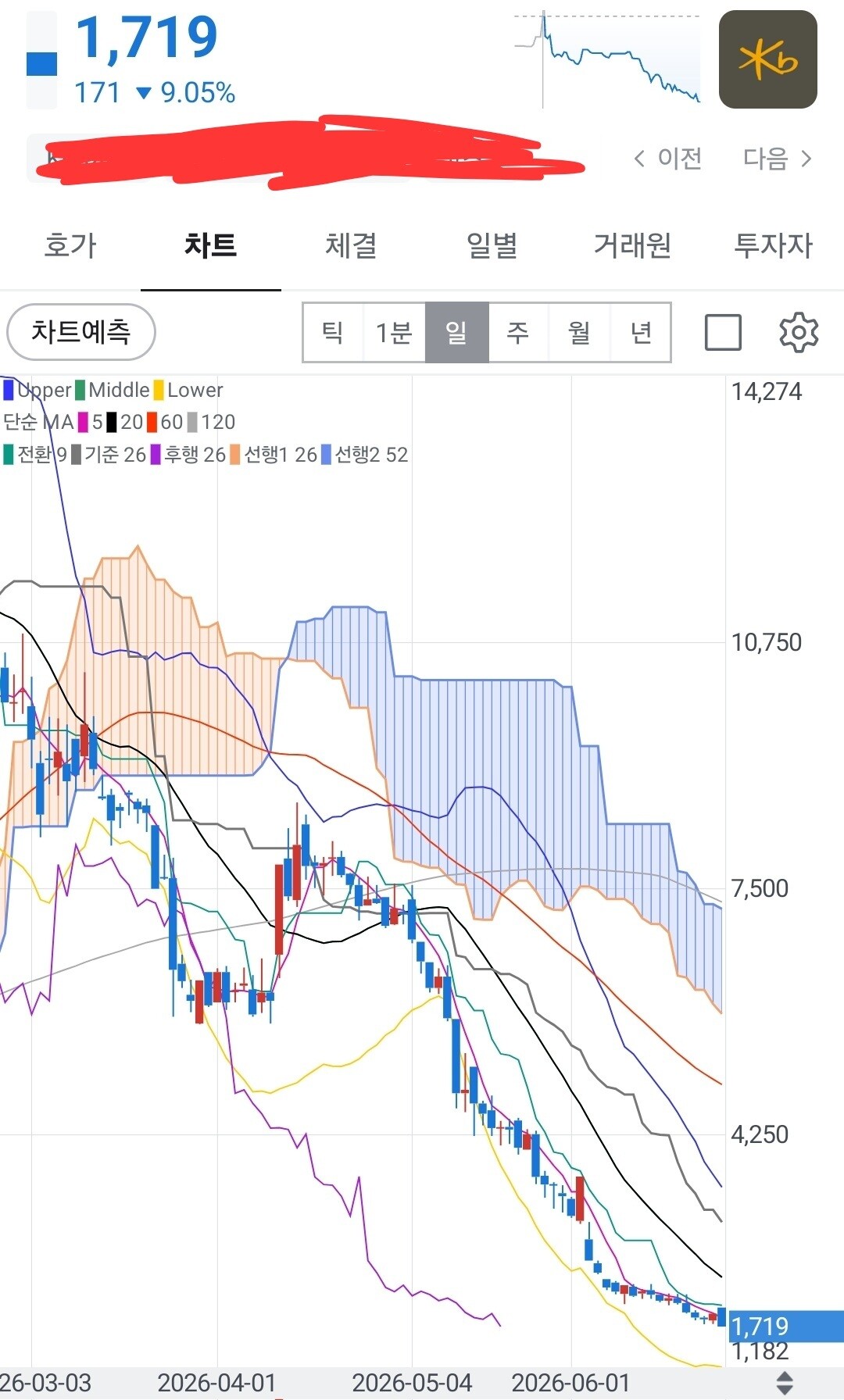Tap the 2026-05-04 date label
This screenshot has width=844, height=1400.
[412, 1383]
